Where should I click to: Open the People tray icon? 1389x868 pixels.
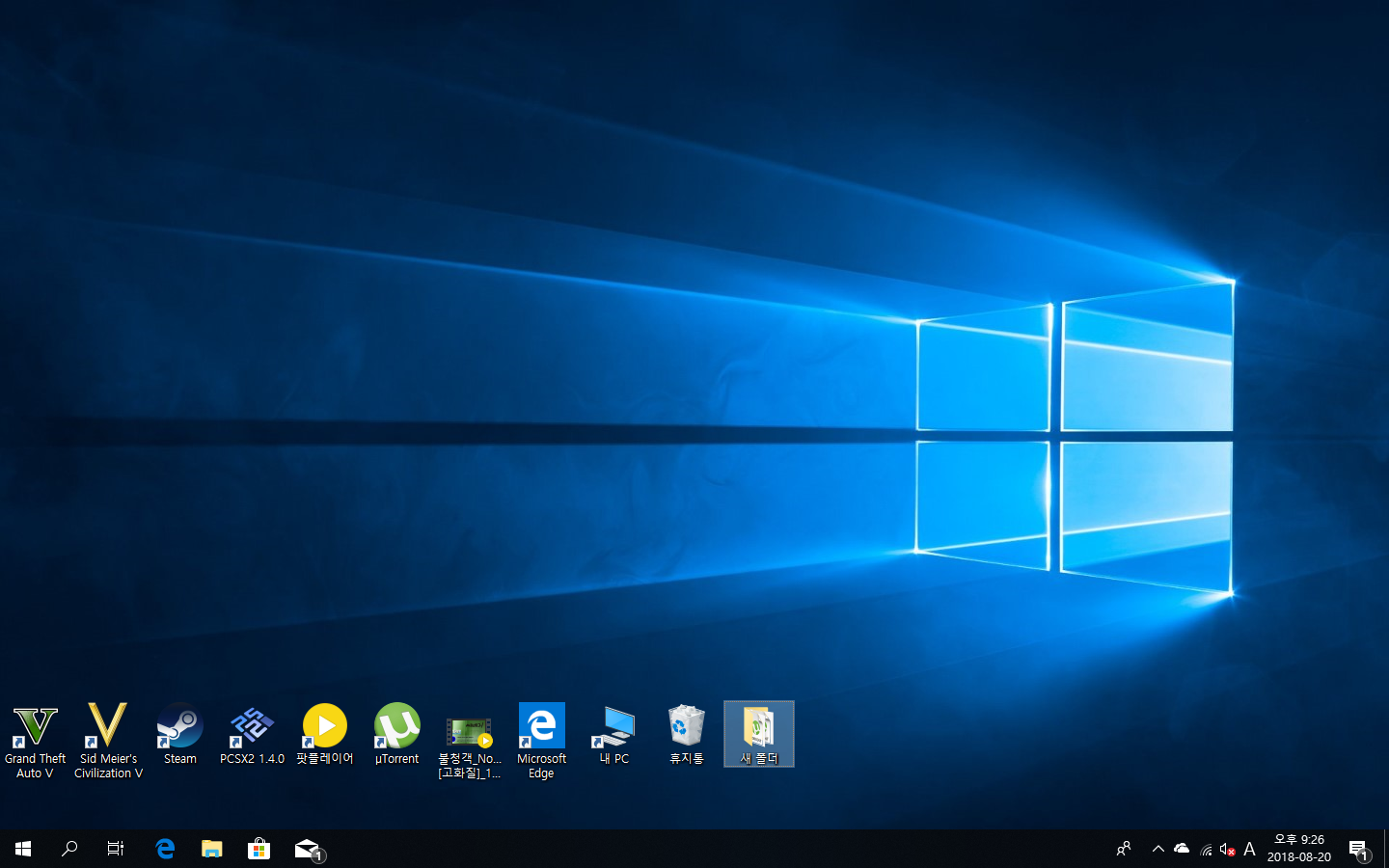(1124, 849)
